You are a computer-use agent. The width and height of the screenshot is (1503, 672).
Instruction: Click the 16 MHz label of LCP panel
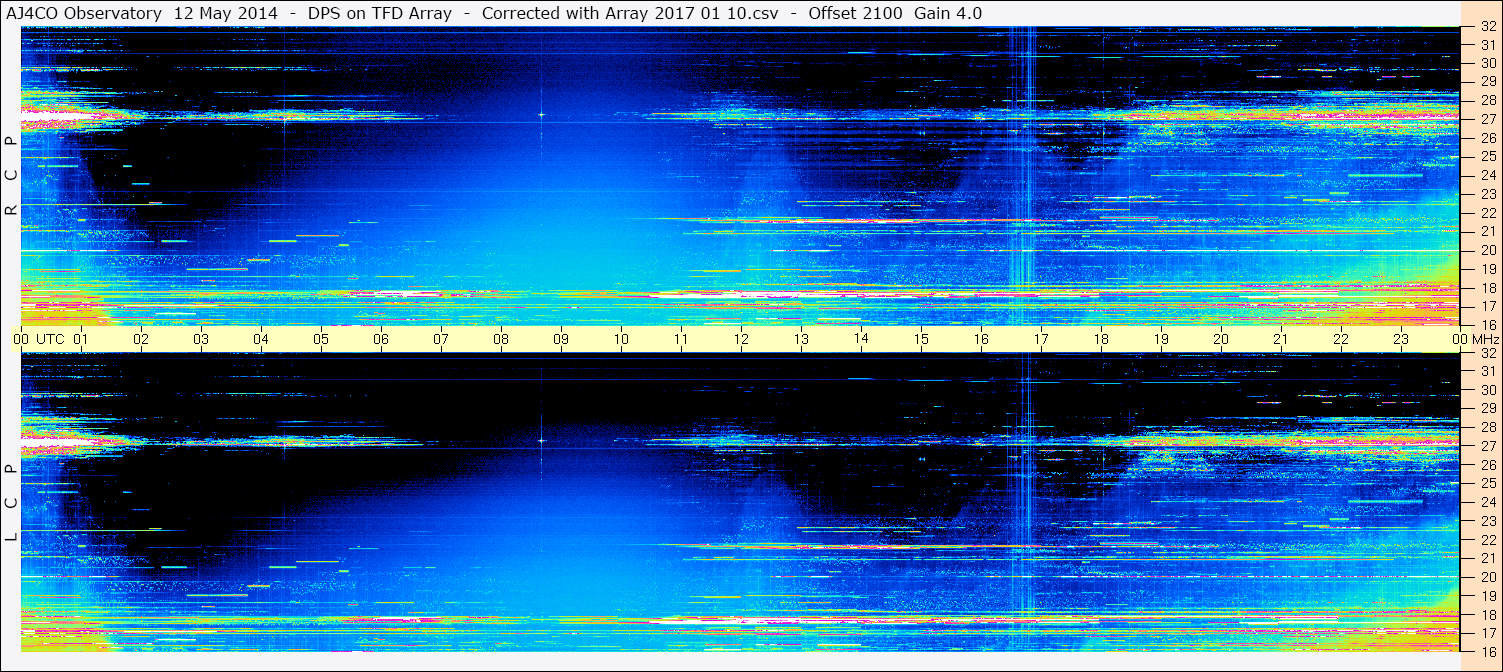pyautogui.click(x=1488, y=650)
